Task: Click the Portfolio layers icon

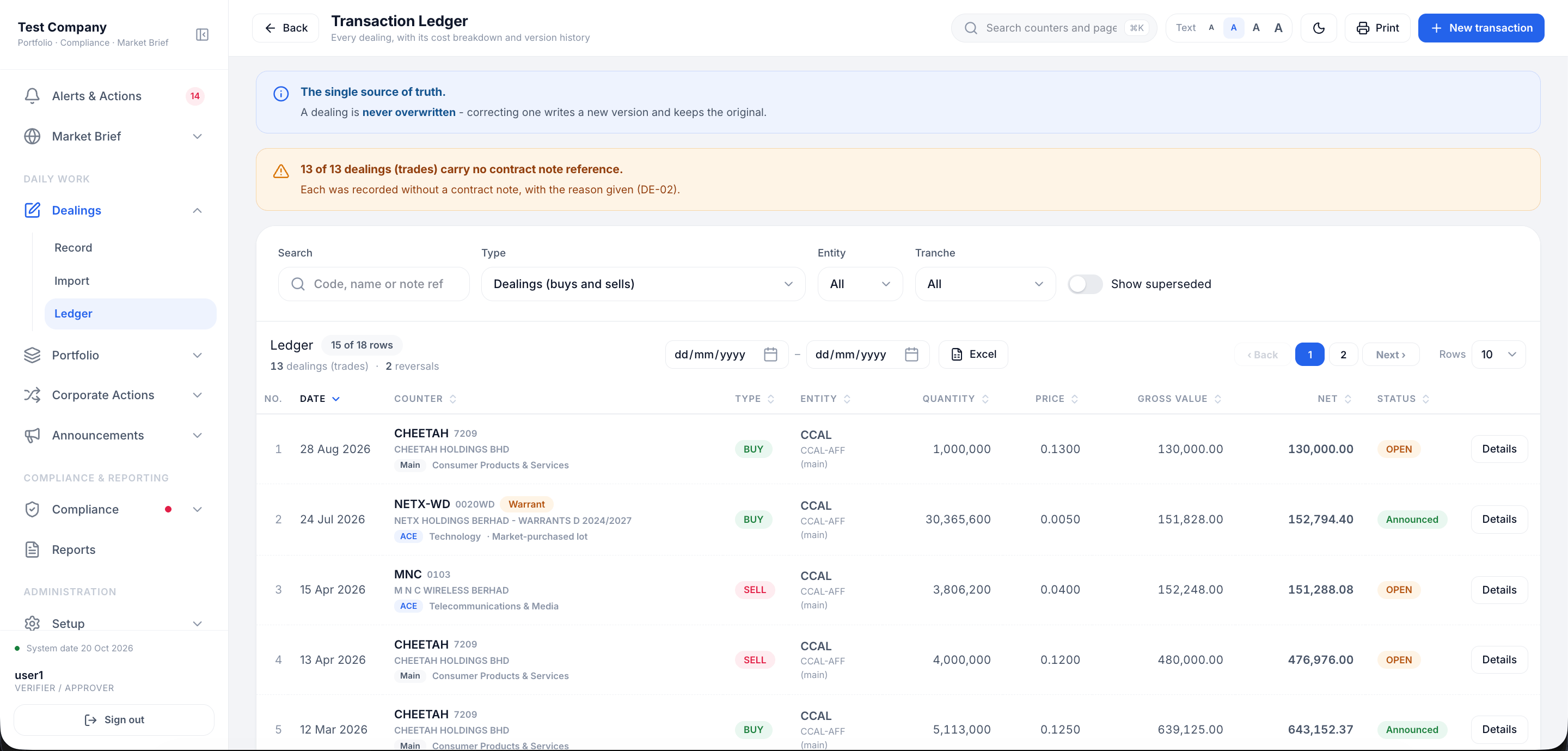Action: coord(32,355)
